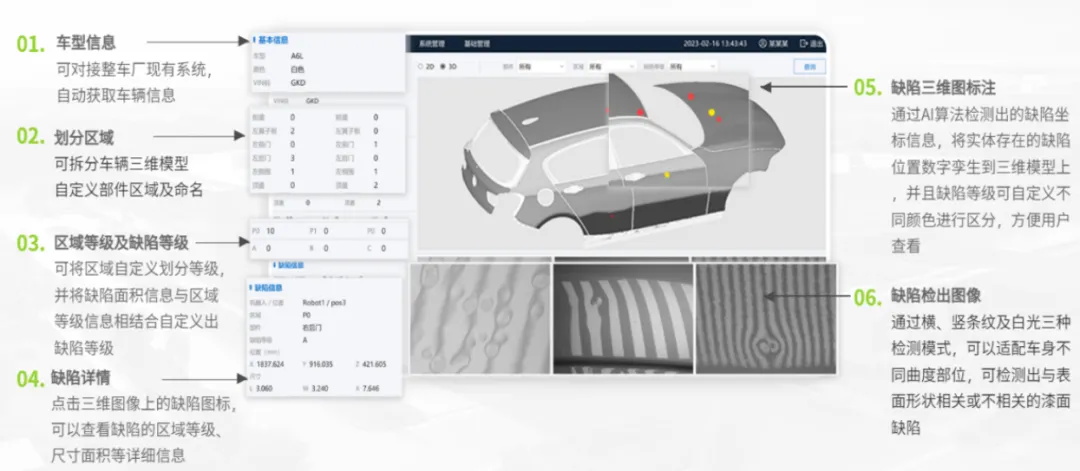Click the 查询 query button
Viewport: 1080px width, 471px height.
808,66
